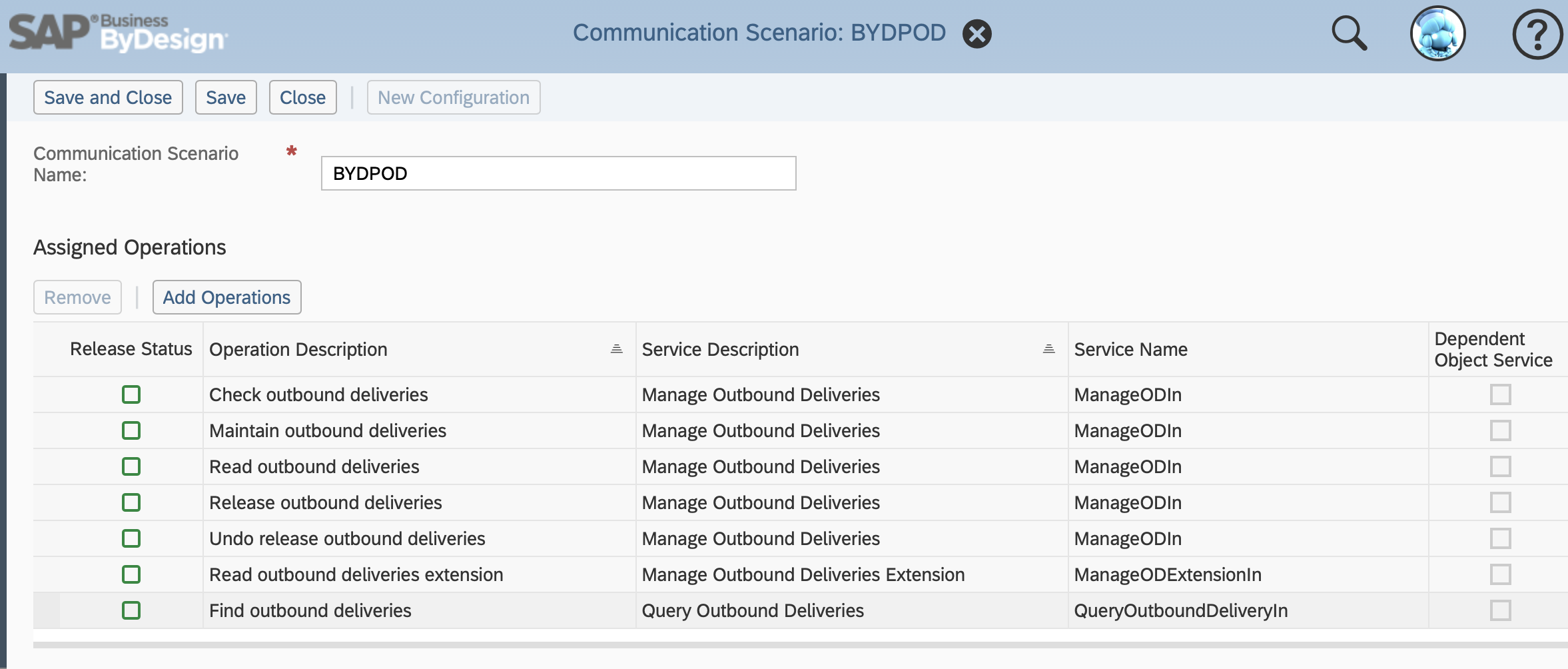
Task: Click the disabled Remove button
Action: [x=77, y=297]
